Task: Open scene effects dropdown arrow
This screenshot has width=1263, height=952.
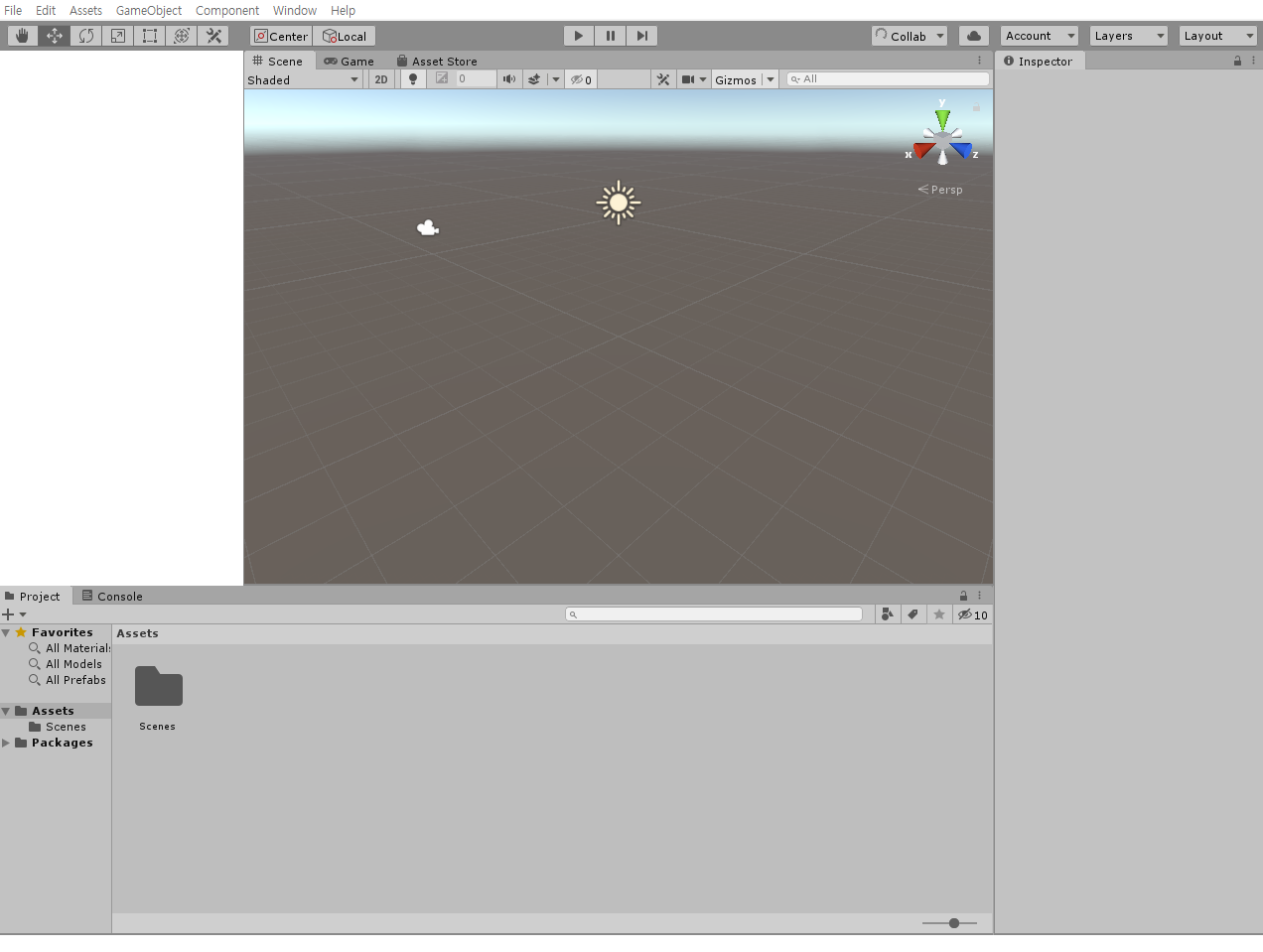Action: click(555, 79)
